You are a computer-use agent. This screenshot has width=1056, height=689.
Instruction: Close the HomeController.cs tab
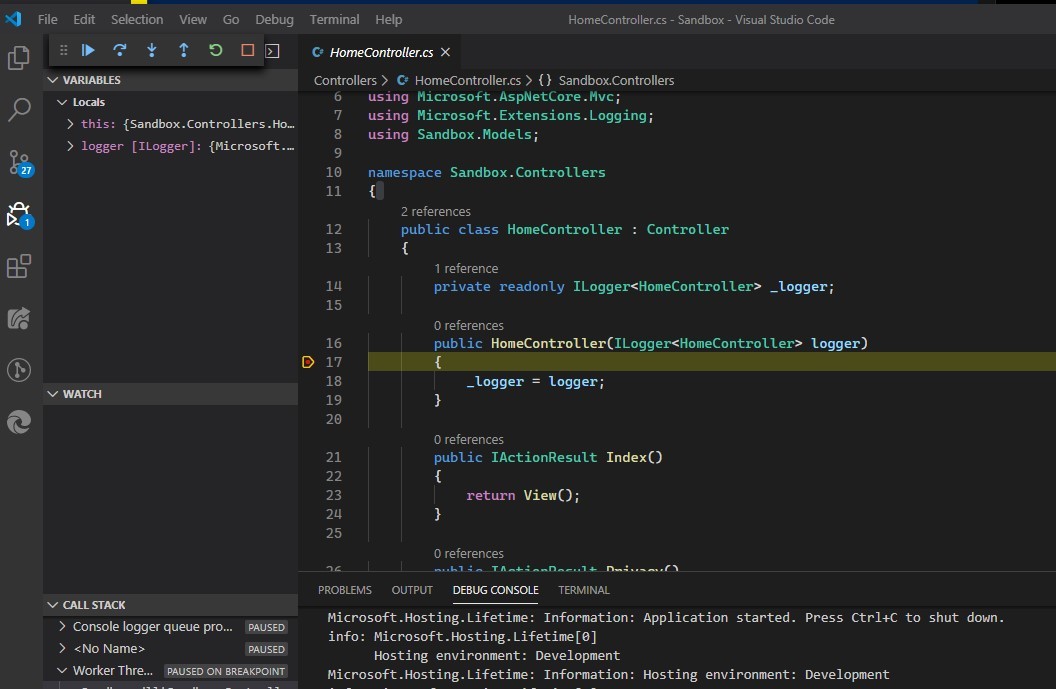click(445, 52)
